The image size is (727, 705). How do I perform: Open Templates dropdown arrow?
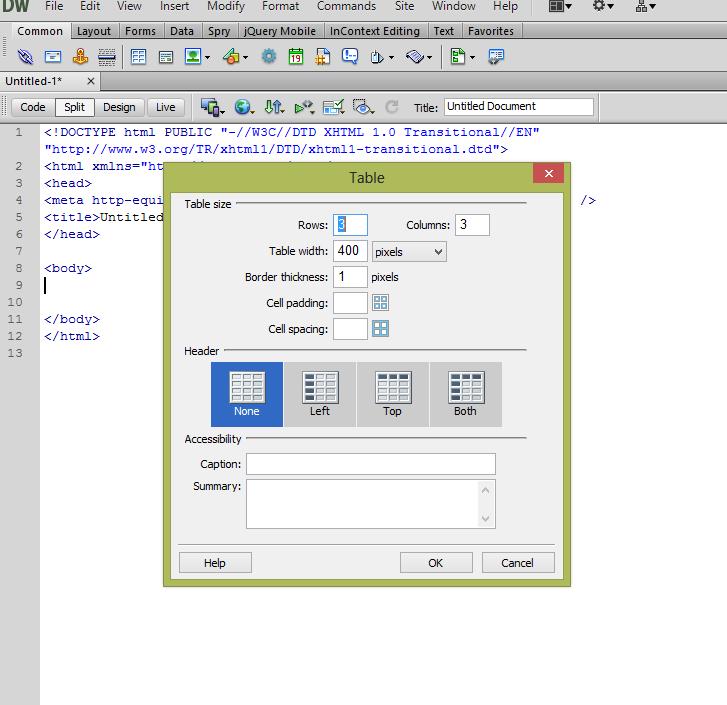click(472, 57)
